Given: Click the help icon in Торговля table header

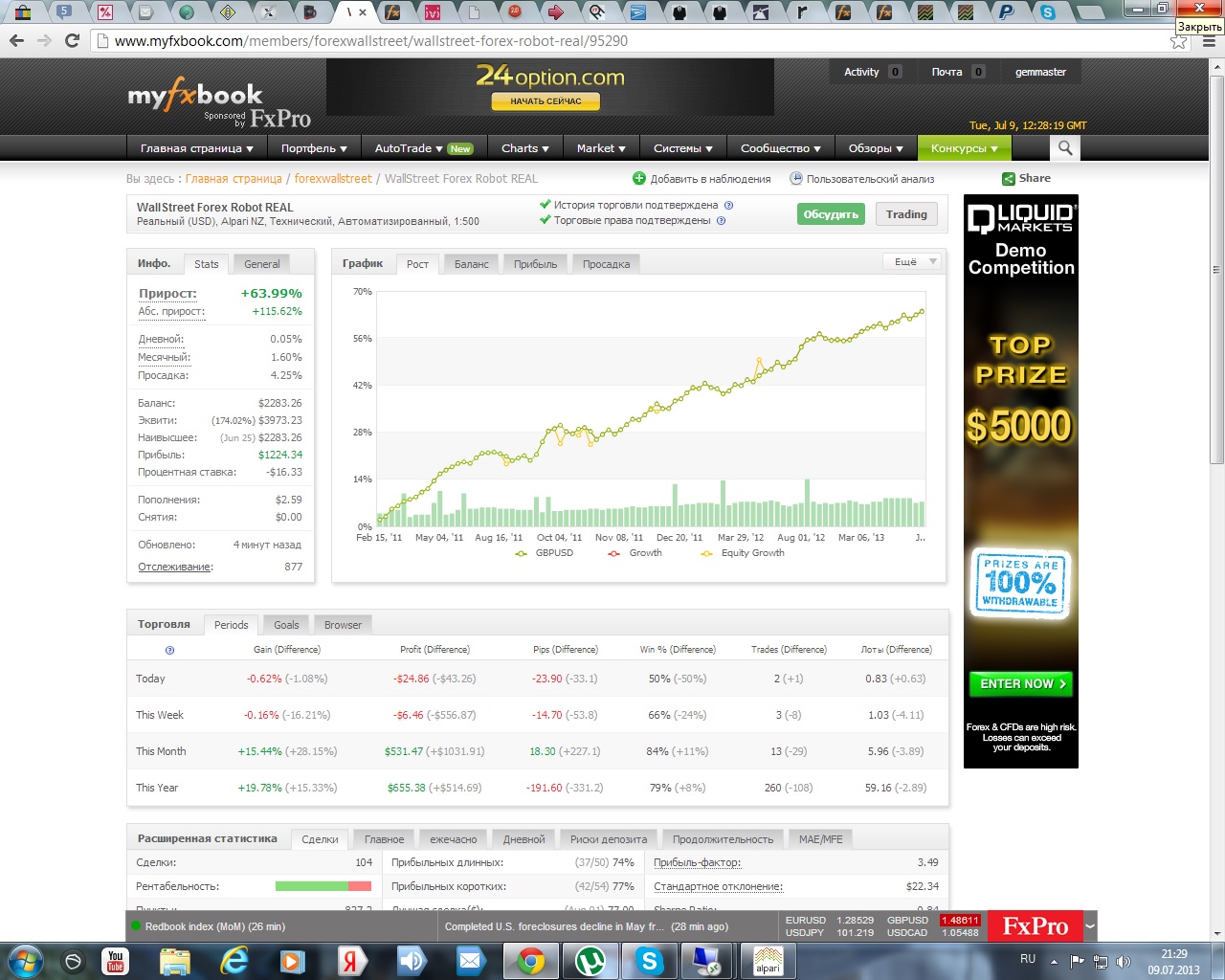Looking at the screenshot, I should click(169, 650).
